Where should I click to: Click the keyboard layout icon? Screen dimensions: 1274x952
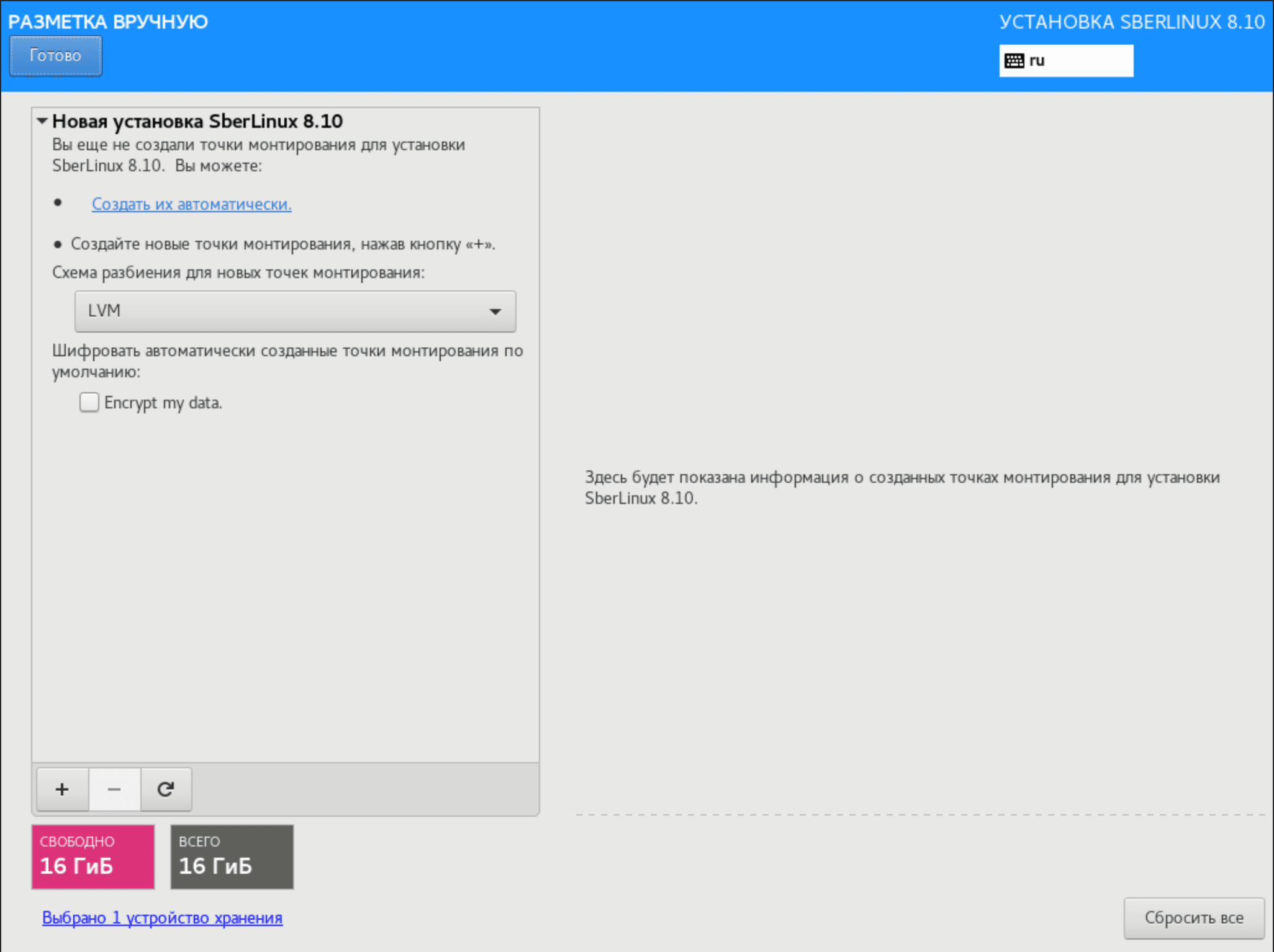[1014, 61]
